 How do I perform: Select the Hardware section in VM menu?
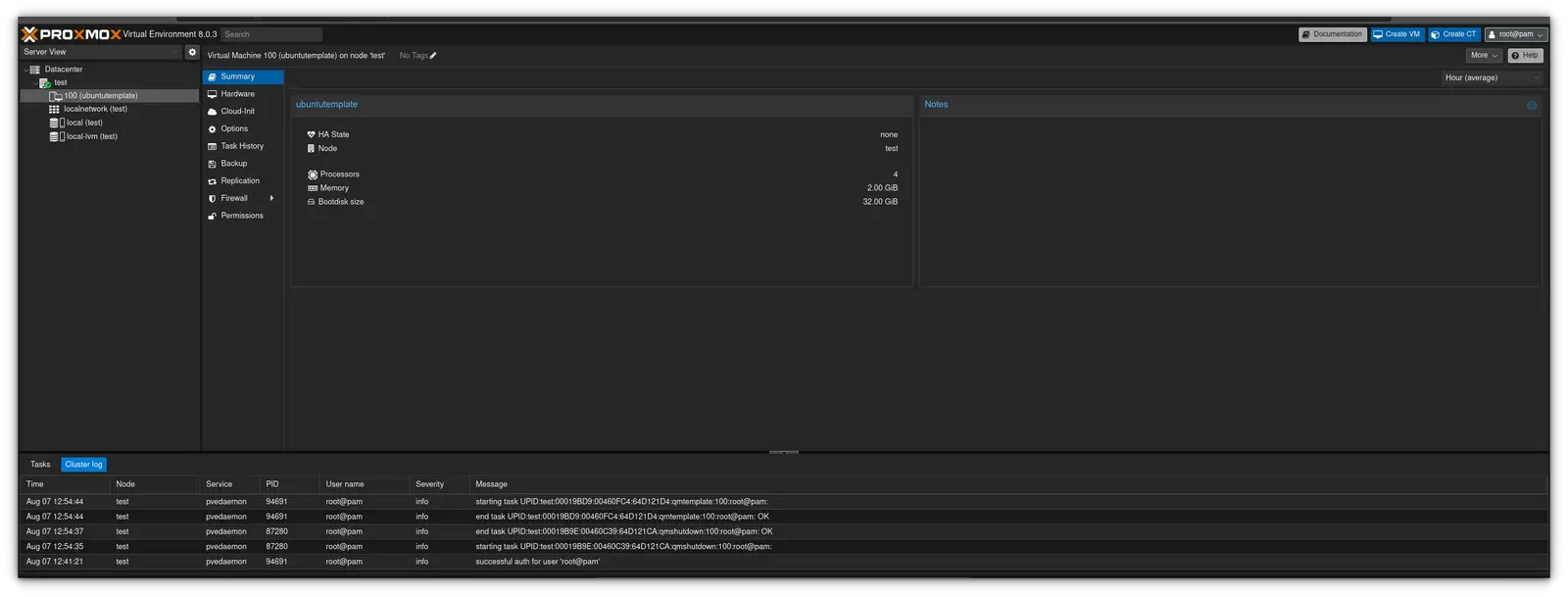(237, 94)
